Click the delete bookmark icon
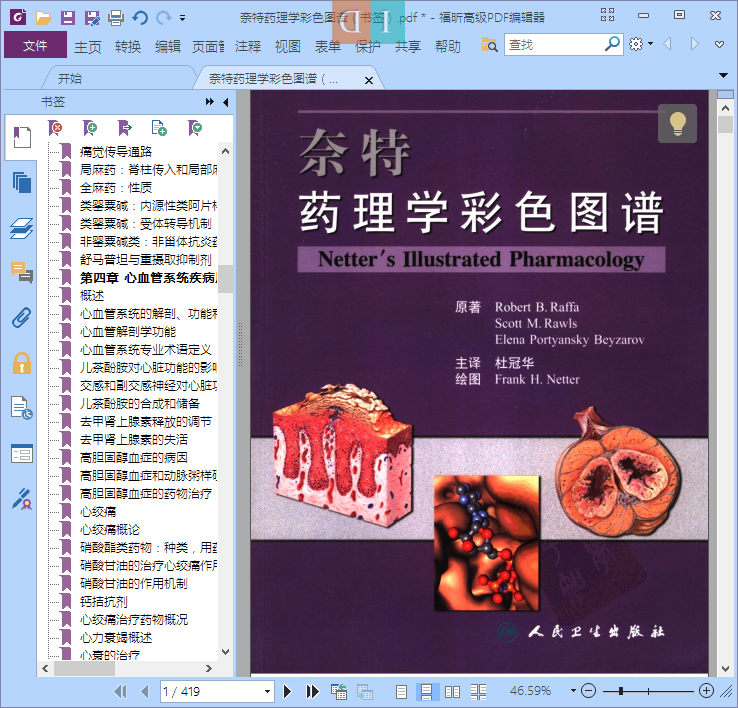 (x=55, y=128)
